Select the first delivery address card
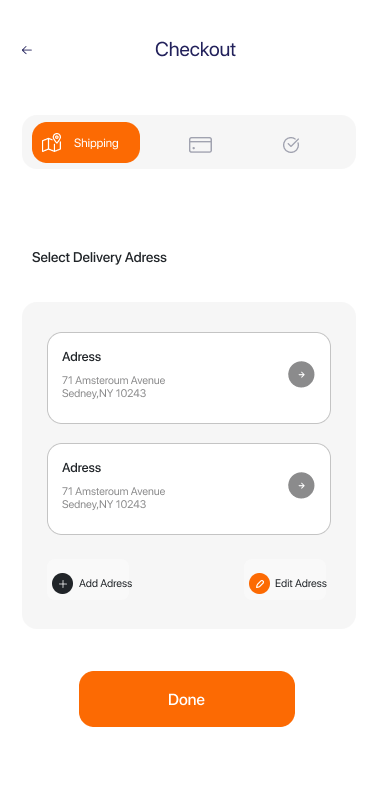 point(189,378)
